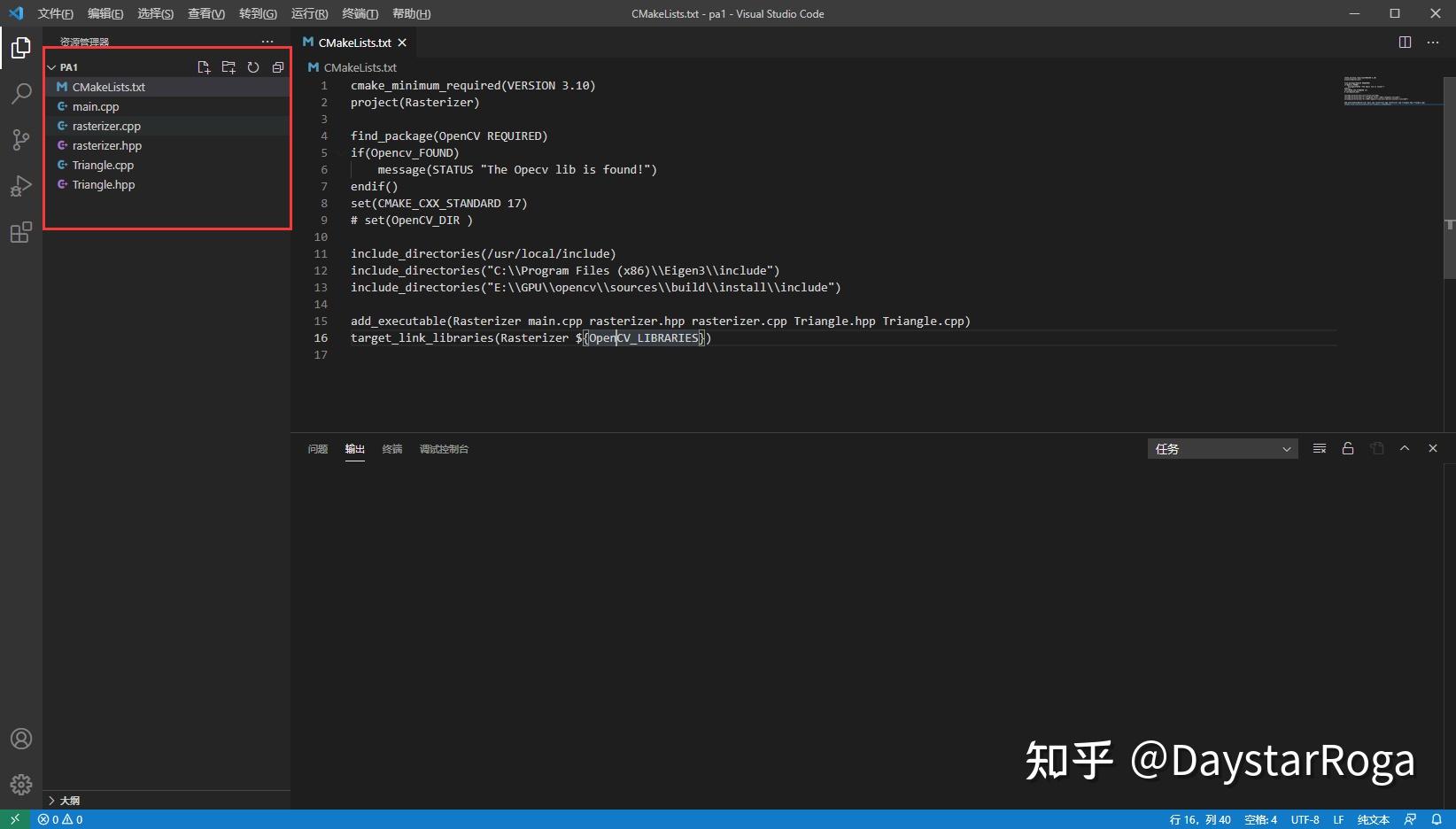Collapse the PA1 folder tree
This screenshot has height=829, width=1456.
tap(52, 66)
